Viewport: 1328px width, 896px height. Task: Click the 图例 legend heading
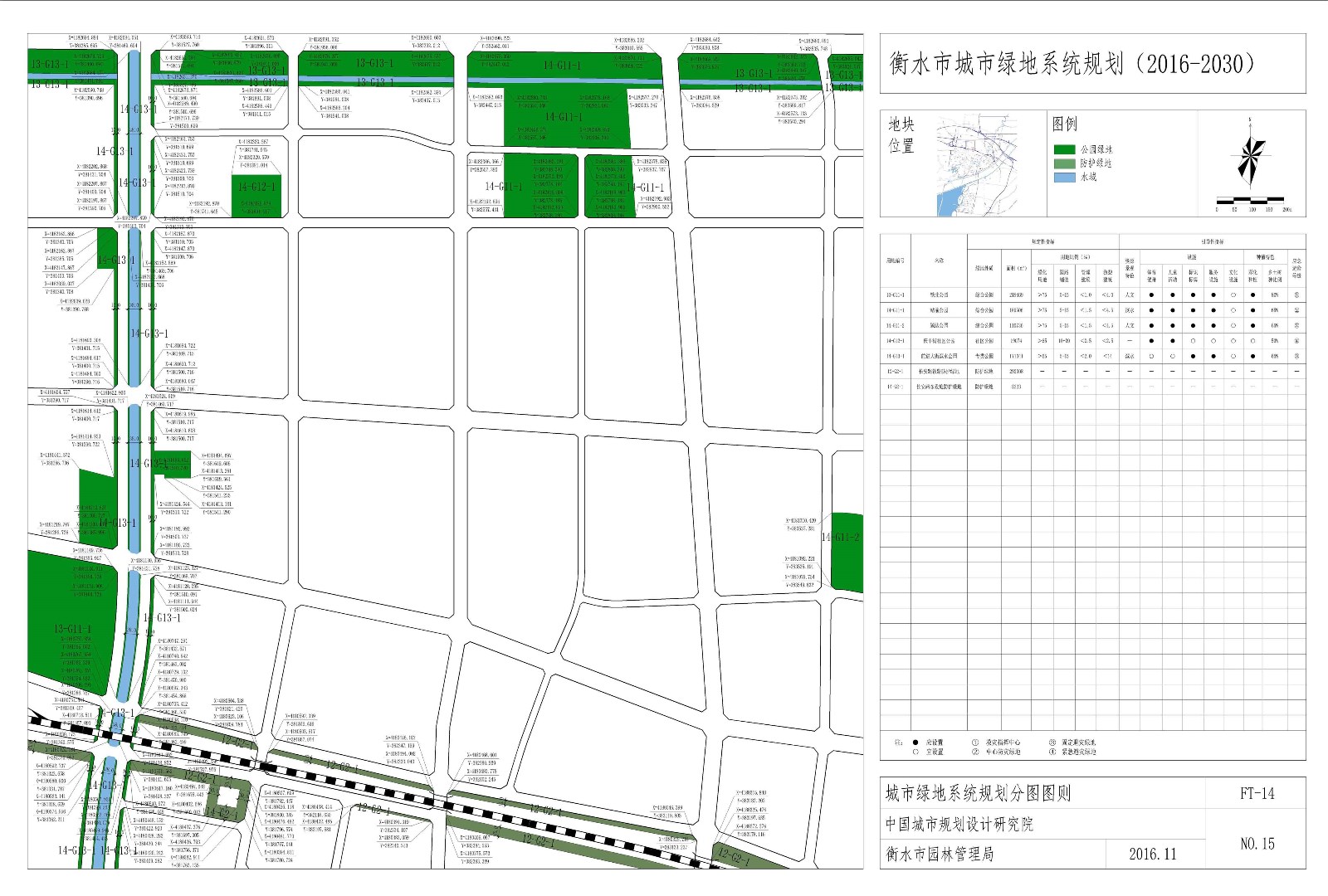(1065, 124)
